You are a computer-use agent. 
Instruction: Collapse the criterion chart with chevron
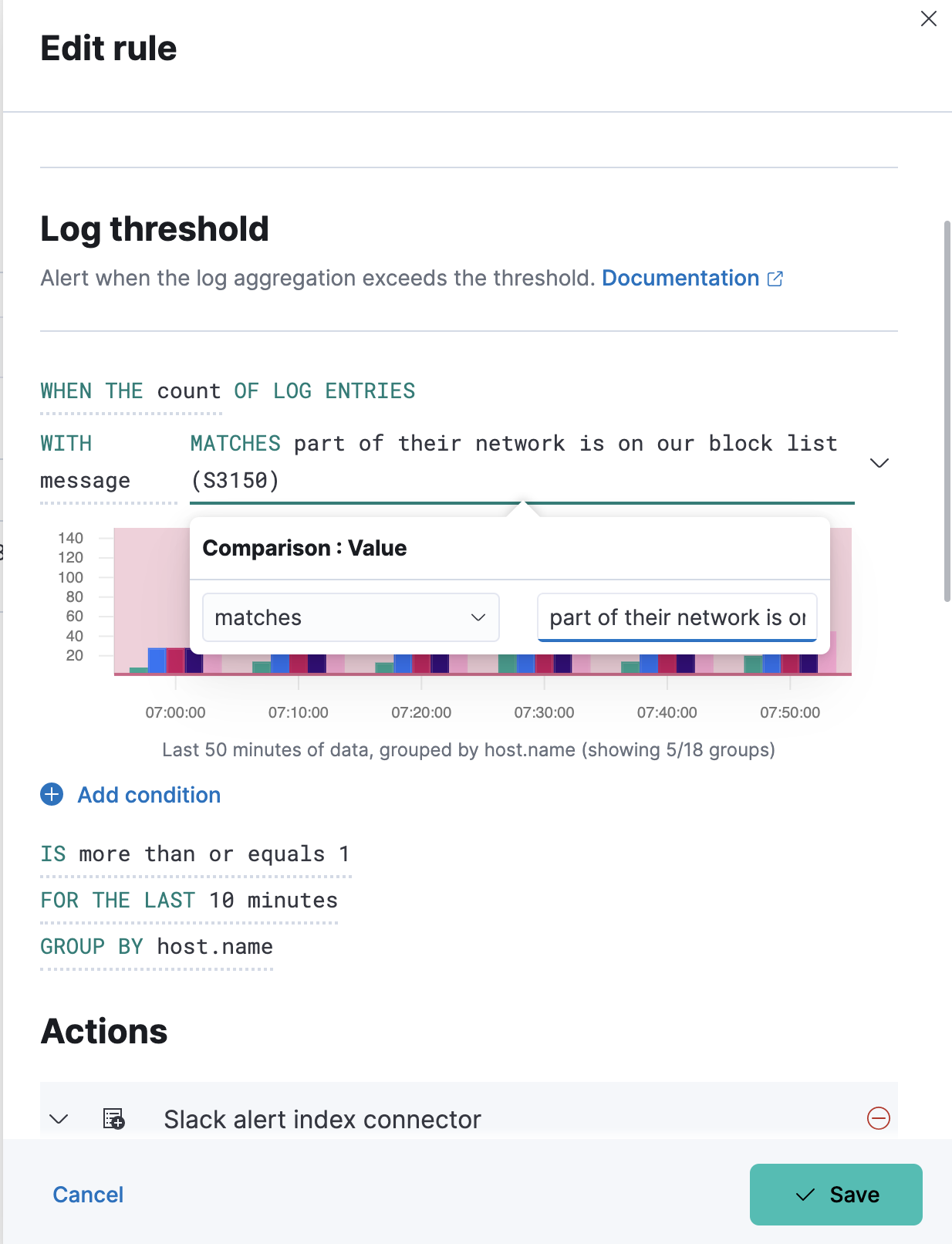879,463
